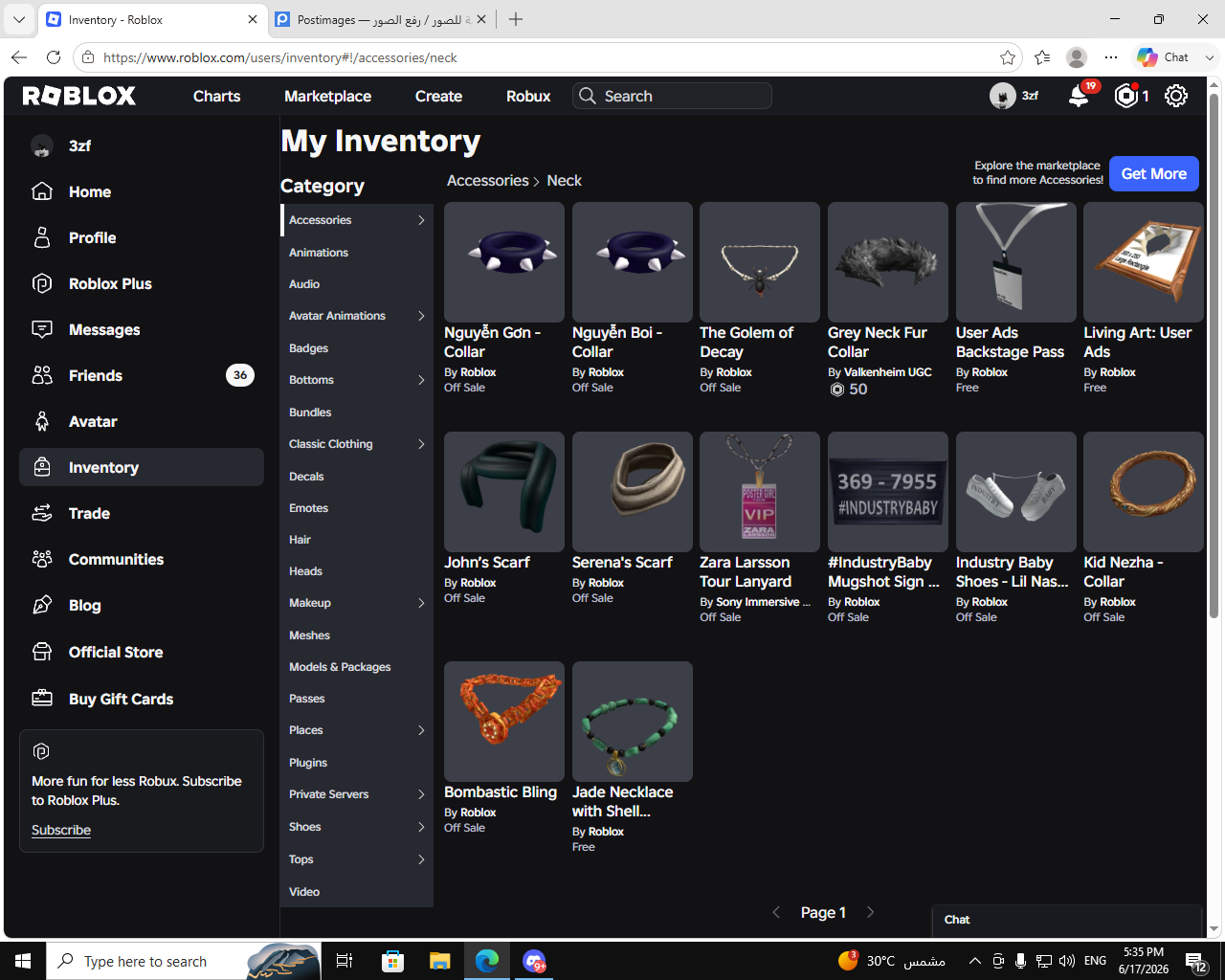
Task: Expand the Makeup category
Action: (x=421, y=603)
